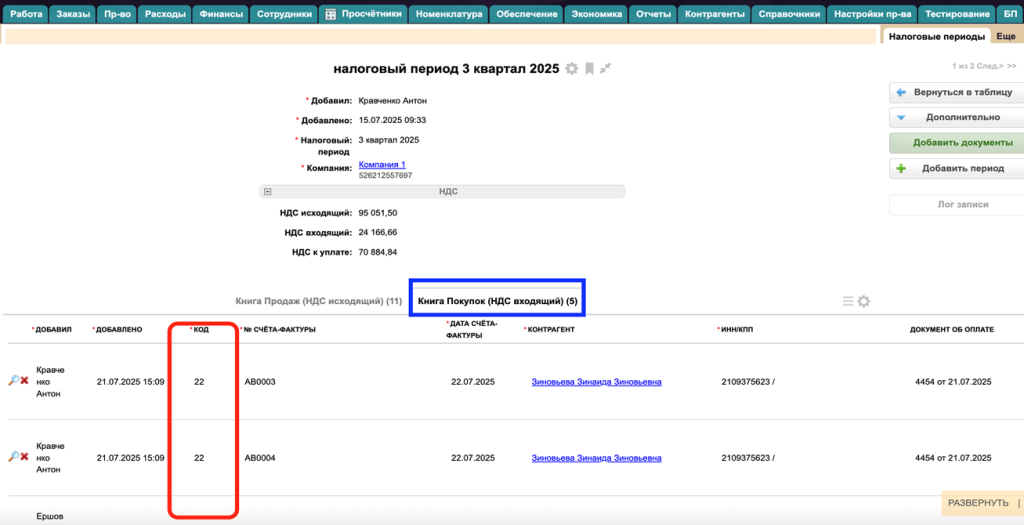Delete the АВ0004 row with the red cross
This screenshot has width=1024, height=525.
tap(24, 457)
